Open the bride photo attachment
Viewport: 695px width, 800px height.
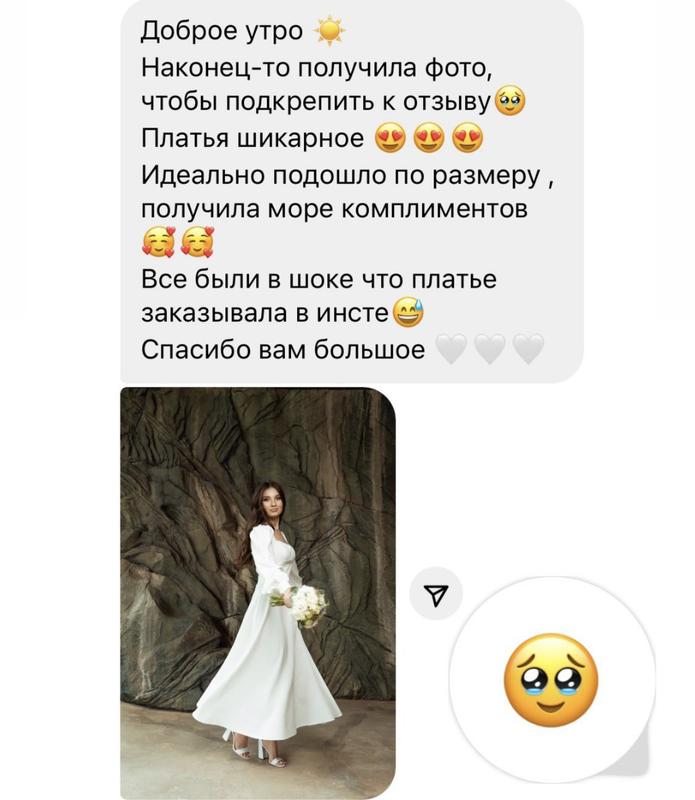pos(258,593)
